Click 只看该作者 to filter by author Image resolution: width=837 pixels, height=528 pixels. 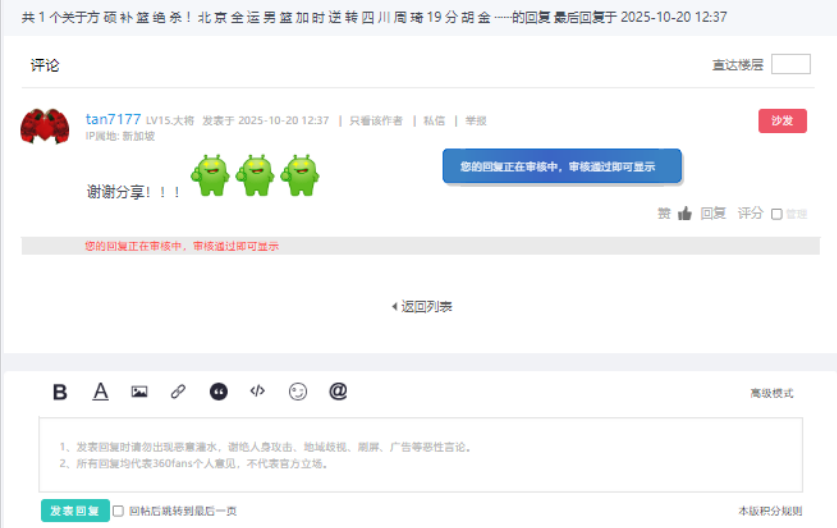[x=376, y=120]
